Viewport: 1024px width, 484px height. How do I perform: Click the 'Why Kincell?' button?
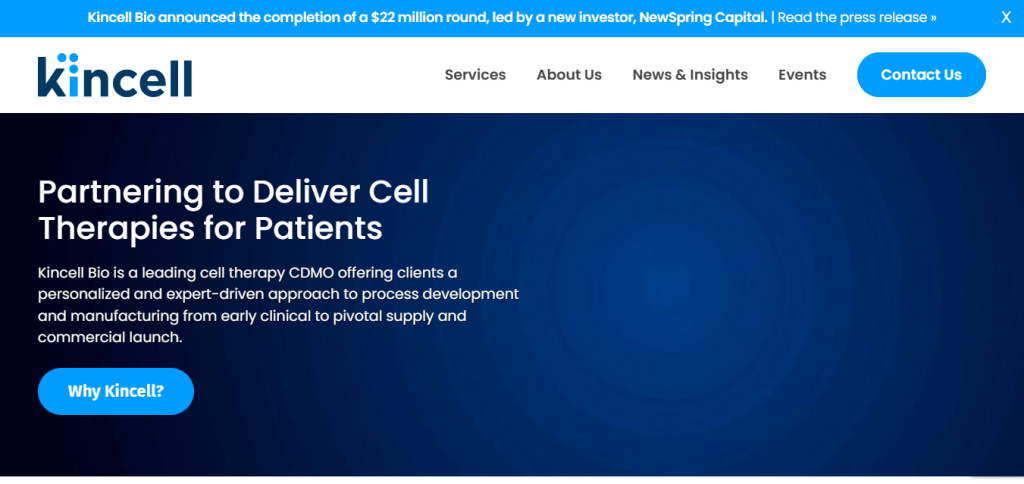click(116, 391)
